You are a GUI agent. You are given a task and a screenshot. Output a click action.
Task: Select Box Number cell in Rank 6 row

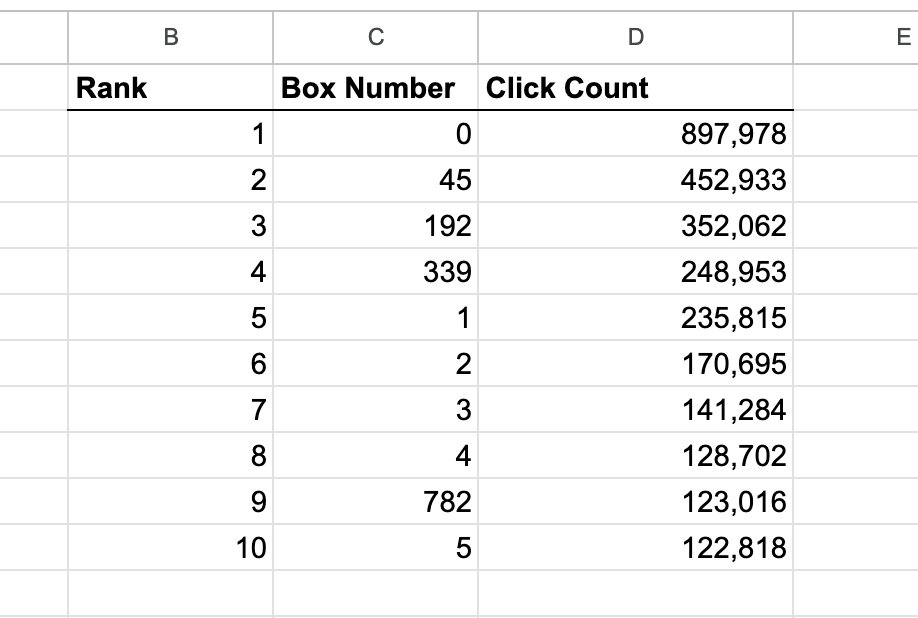(x=375, y=363)
